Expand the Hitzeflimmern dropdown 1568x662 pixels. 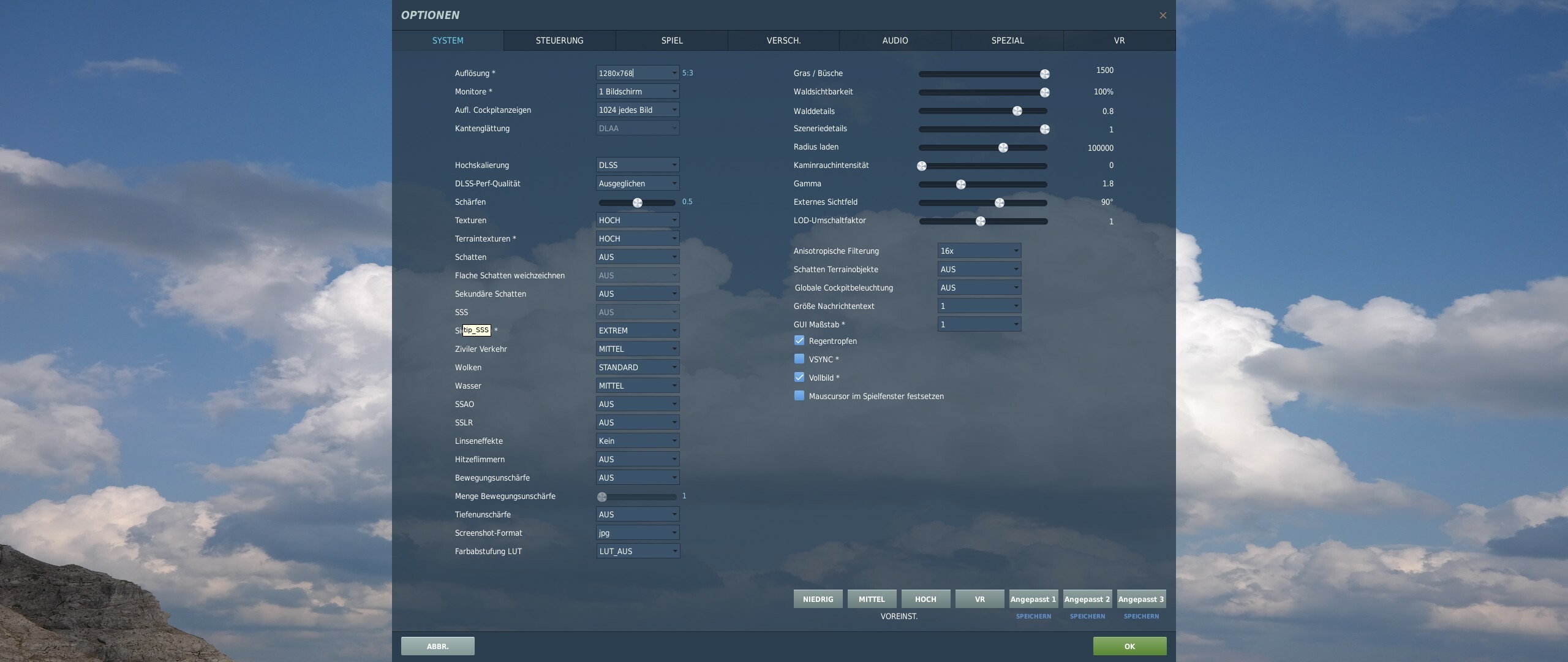coord(638,459)
